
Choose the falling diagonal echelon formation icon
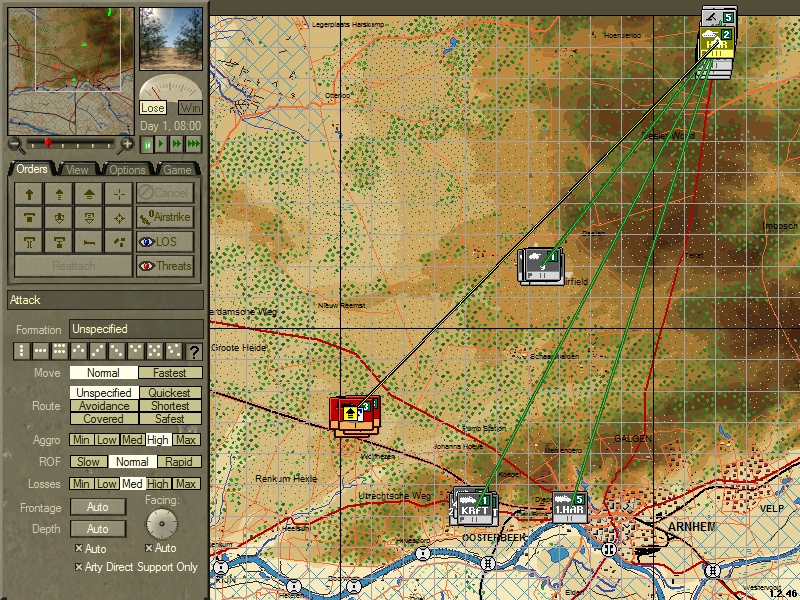click(x=117, y=351)
